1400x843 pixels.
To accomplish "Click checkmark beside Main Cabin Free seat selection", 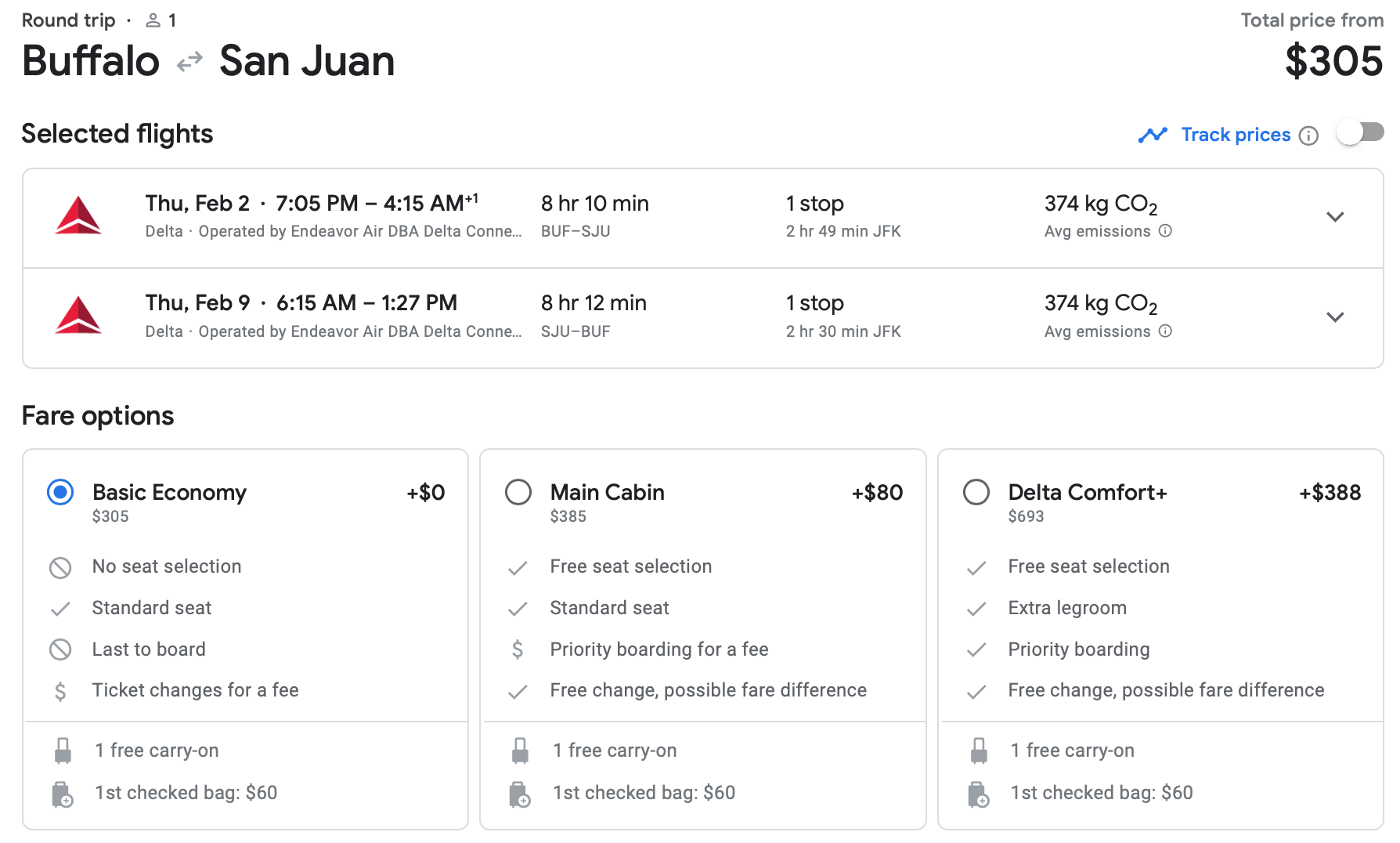I will (x=518, y=568).
